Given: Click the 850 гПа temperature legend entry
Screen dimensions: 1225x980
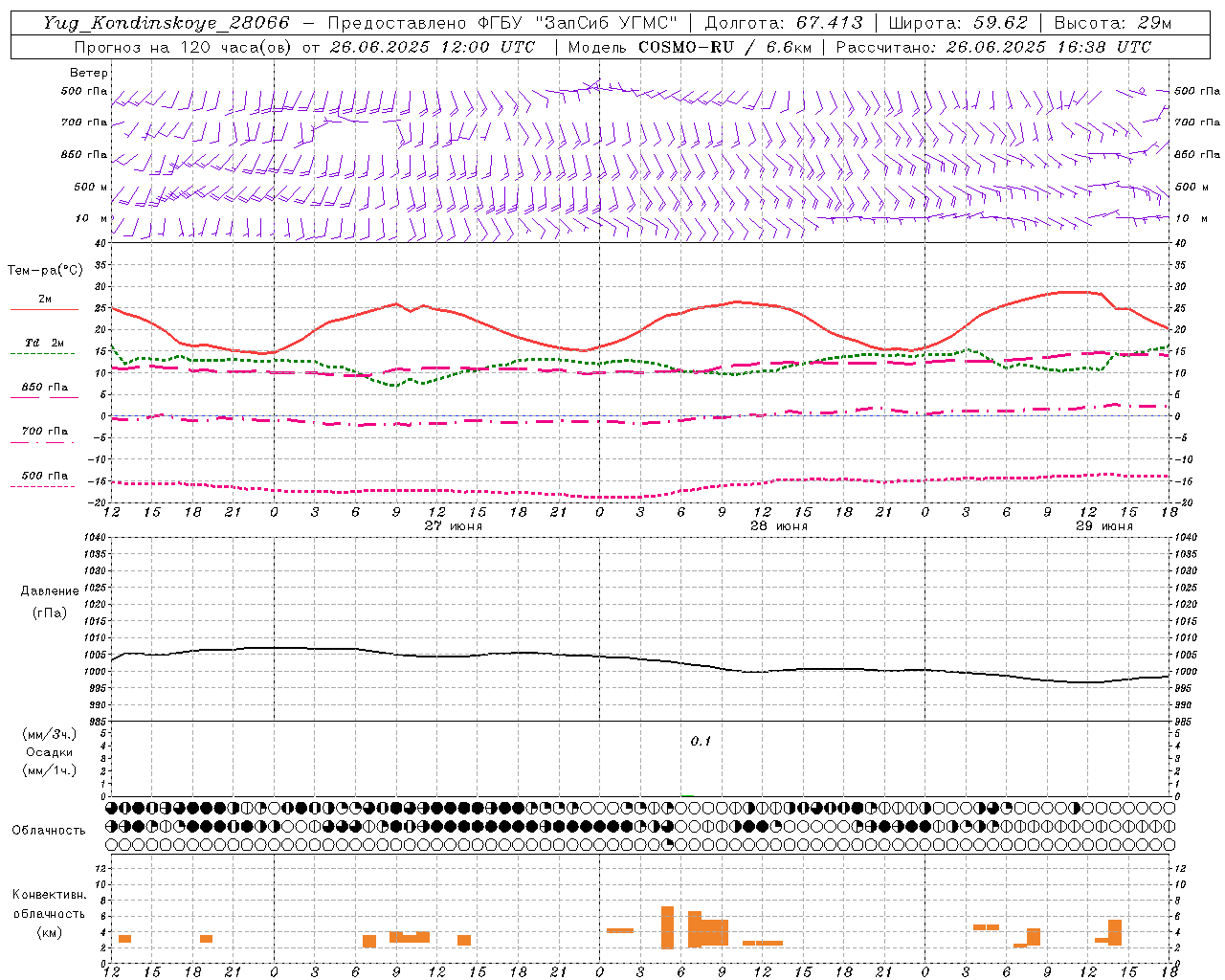Looking at the screenshot, I should [x=44, y=388].
